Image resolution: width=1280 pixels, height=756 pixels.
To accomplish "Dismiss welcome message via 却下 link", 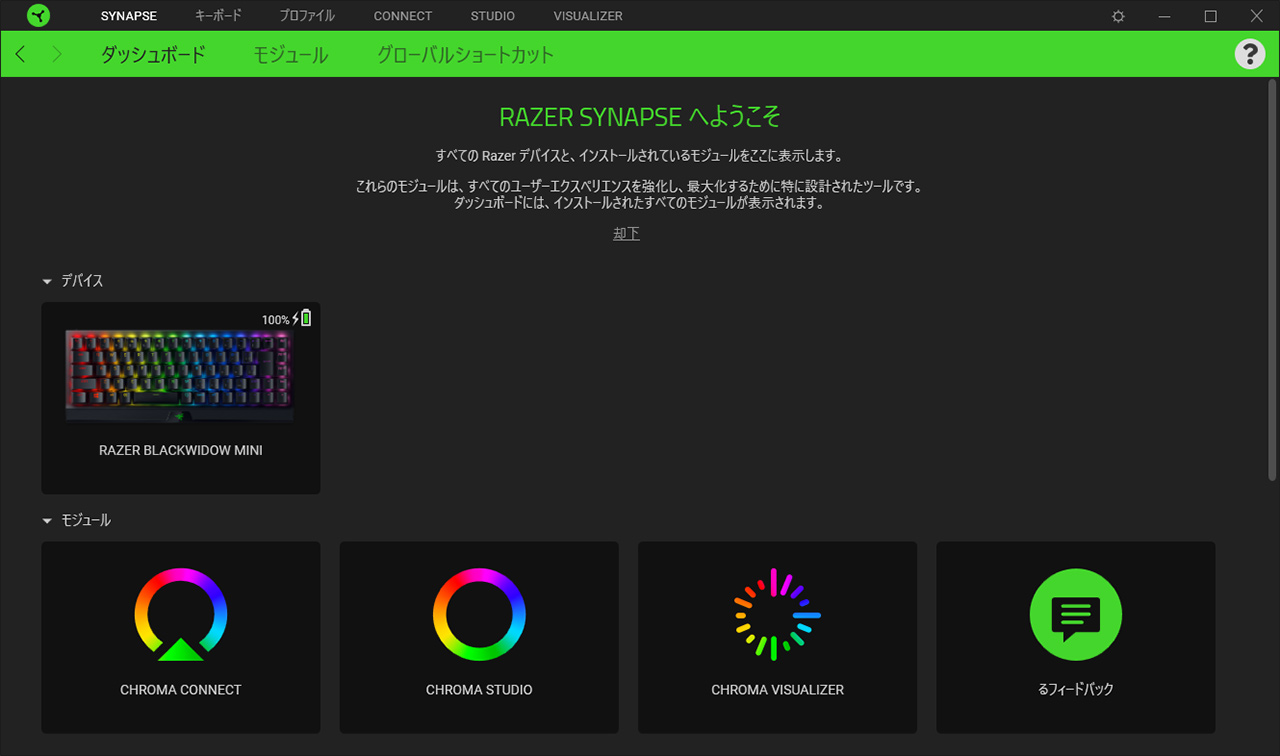I will tap(626, 233).
